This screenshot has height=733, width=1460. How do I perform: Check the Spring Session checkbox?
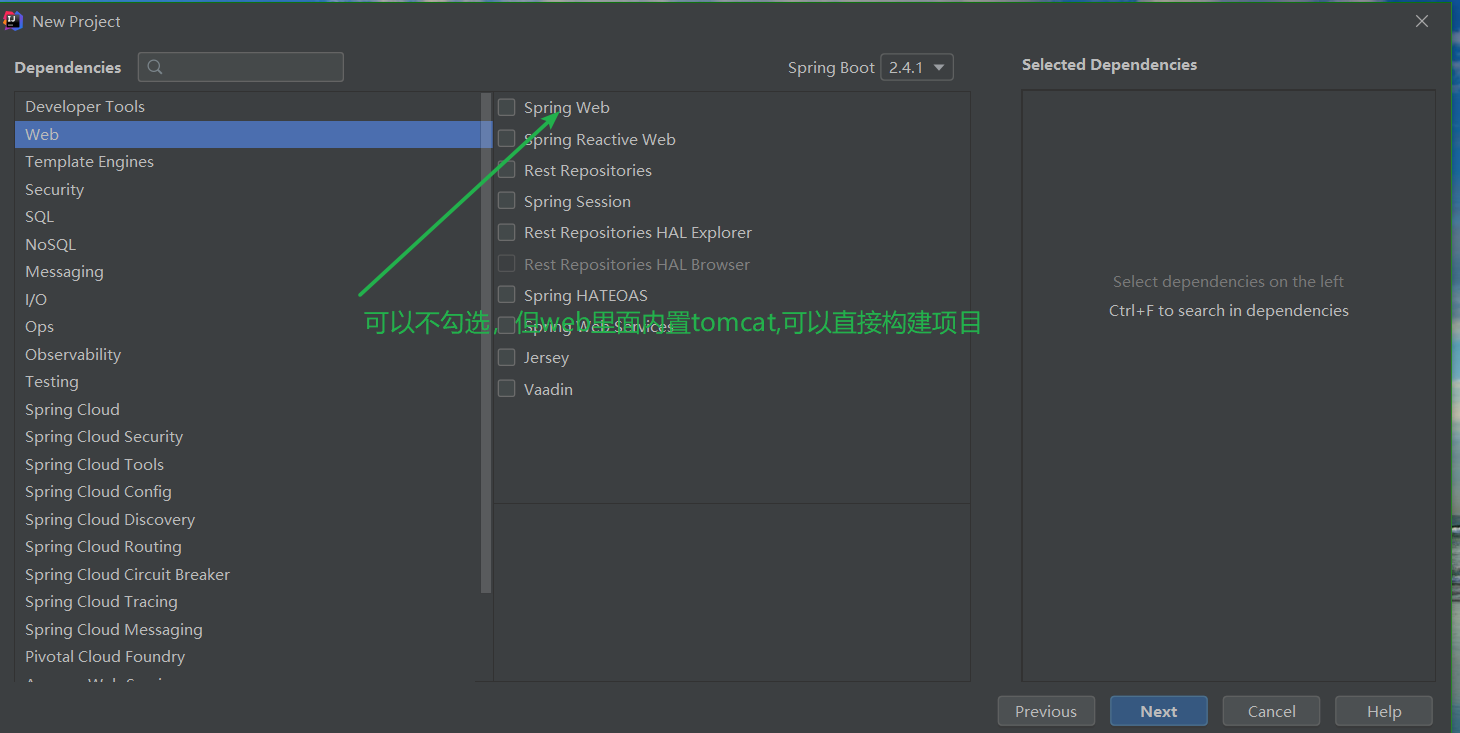(507, 201)
